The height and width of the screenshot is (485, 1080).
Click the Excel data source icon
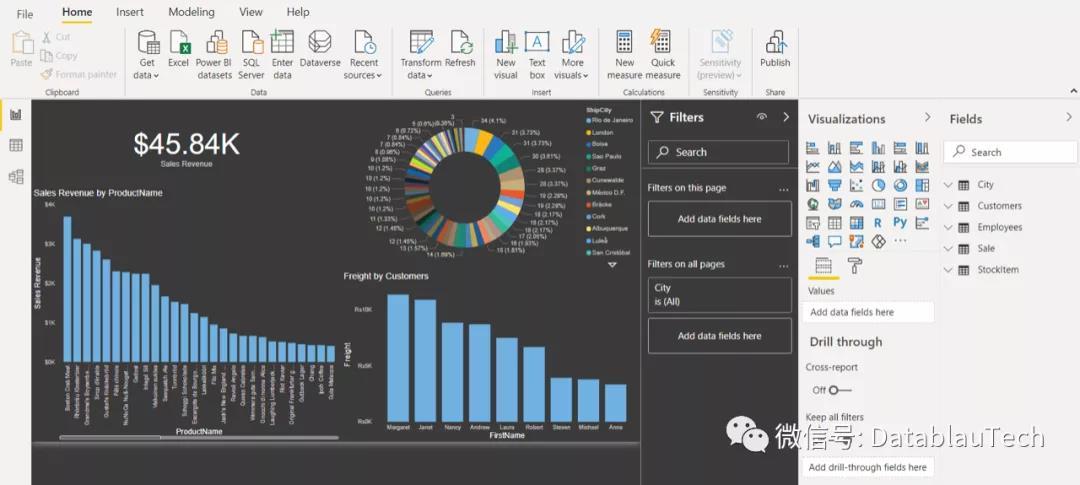(180, 43)
